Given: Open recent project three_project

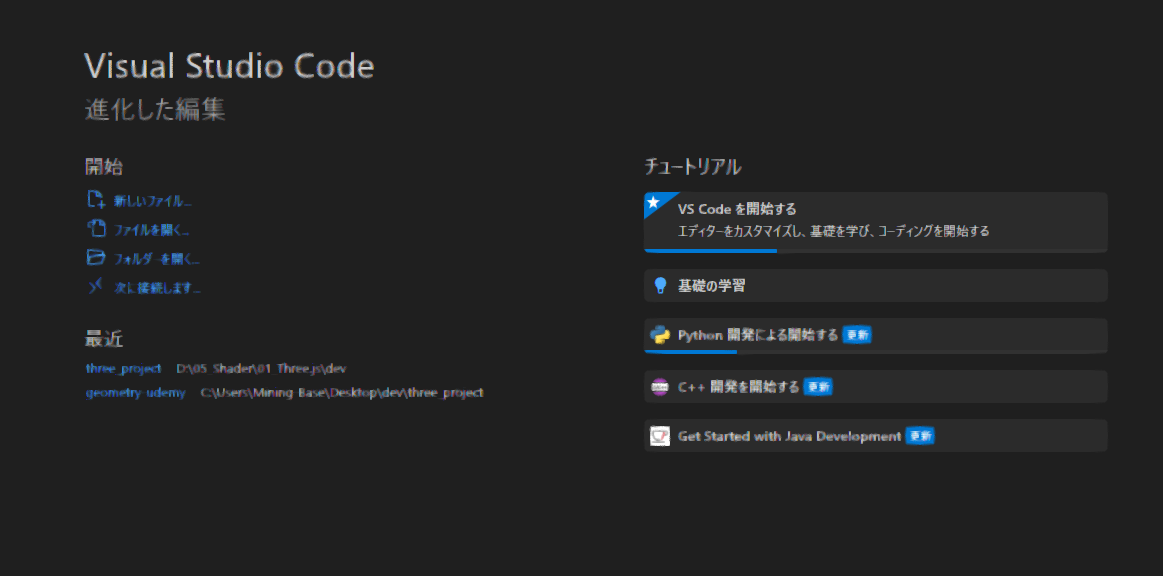Looking at the screenshot, I should 123,368.
